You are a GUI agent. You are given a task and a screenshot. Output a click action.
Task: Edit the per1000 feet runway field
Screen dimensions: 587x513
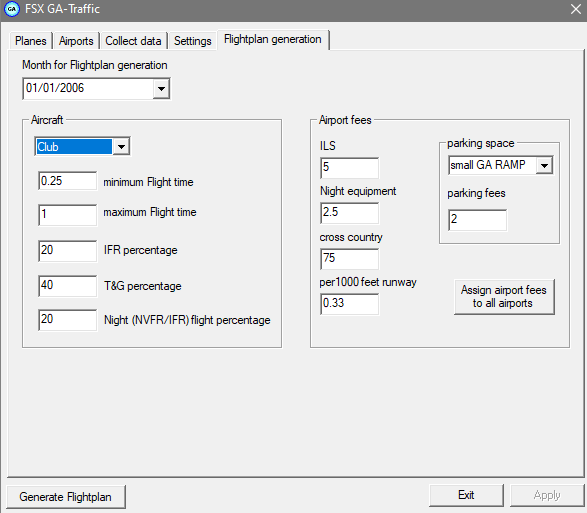click(350, 304)
